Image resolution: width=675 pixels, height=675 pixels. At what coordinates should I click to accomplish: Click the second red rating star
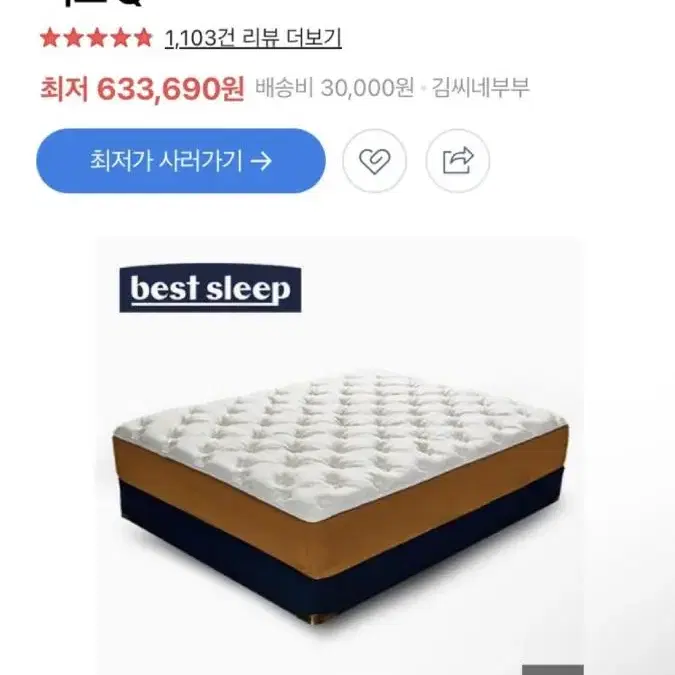coord(74,38)
